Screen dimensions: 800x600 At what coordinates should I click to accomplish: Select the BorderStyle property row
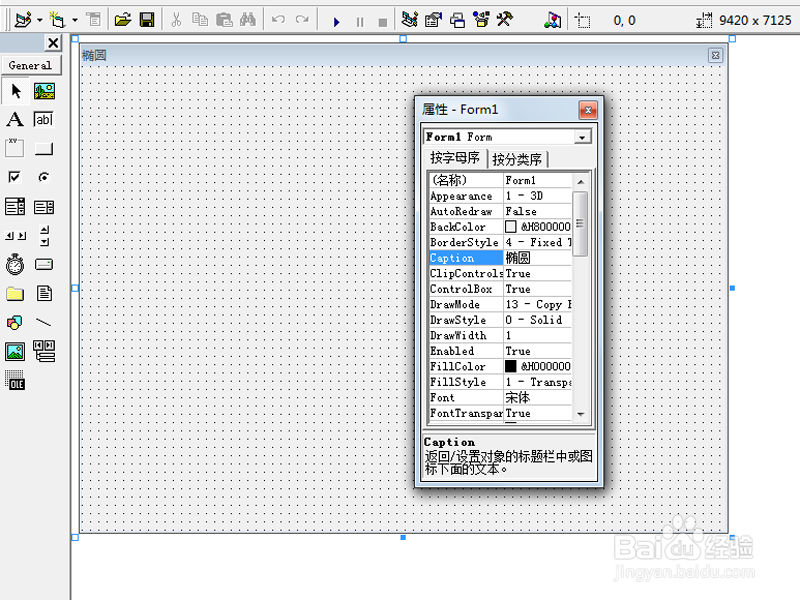pyautogui.click(x=501, y=242)
